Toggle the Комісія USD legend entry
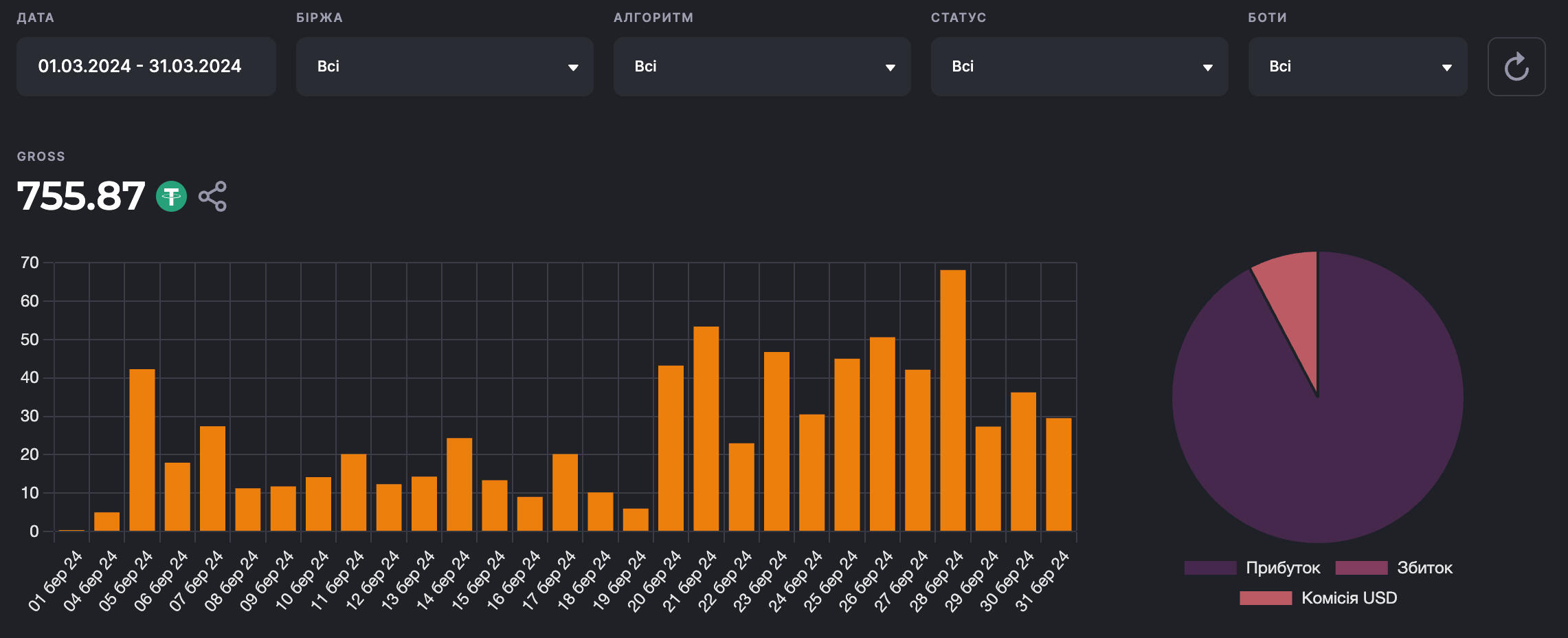Image resolution: width=1568 pixels, height=638 pixels. click(1348, 598)
